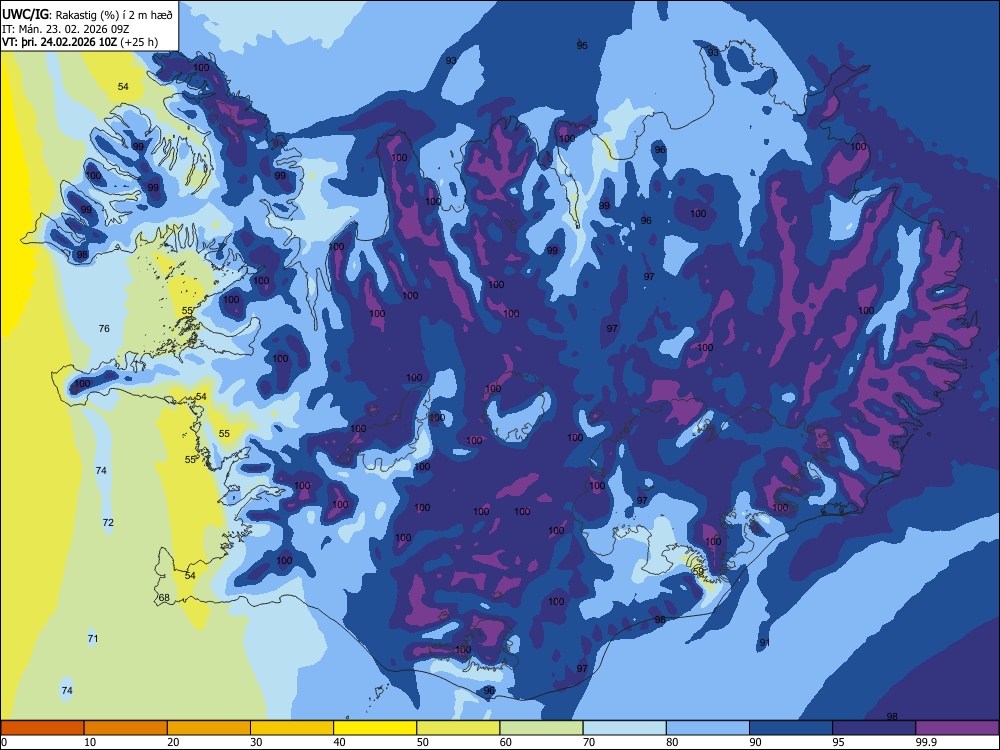
Task: Select the 20–30 legend color block
Action: [209, 728]
